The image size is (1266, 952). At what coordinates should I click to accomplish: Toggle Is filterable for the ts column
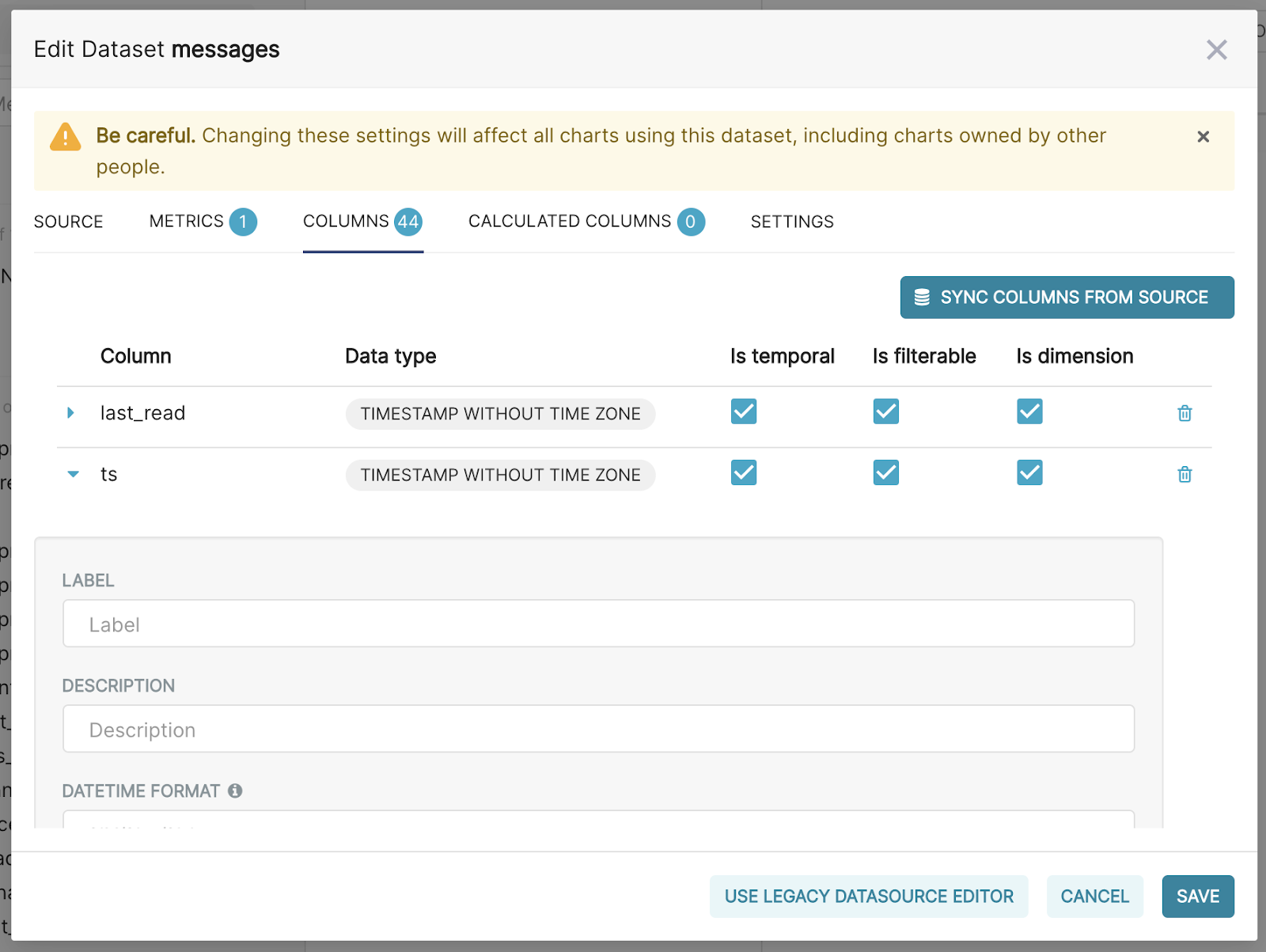click(x=885, y=472)
